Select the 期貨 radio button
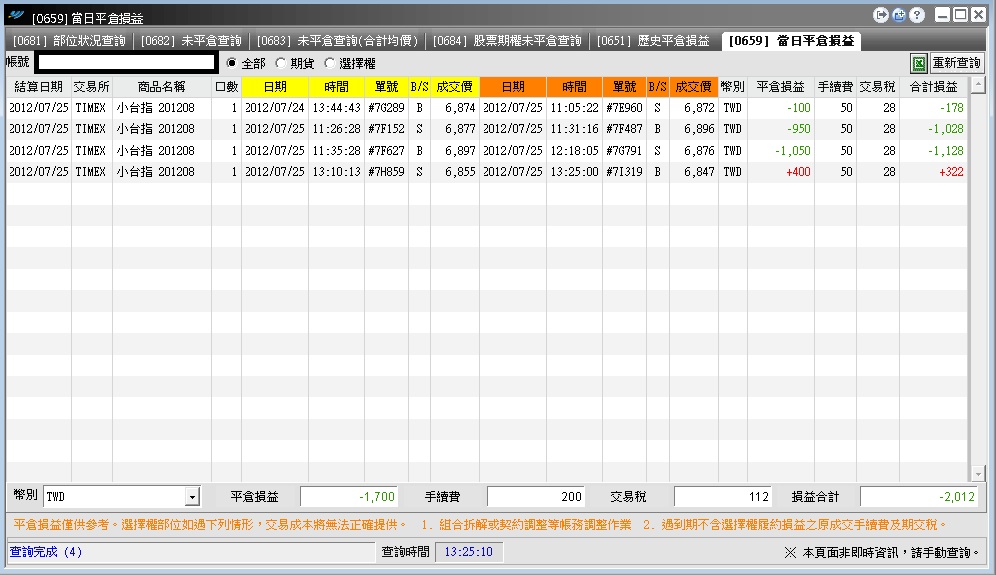Screen dimensions: 996x575 (x=280, y=63)
